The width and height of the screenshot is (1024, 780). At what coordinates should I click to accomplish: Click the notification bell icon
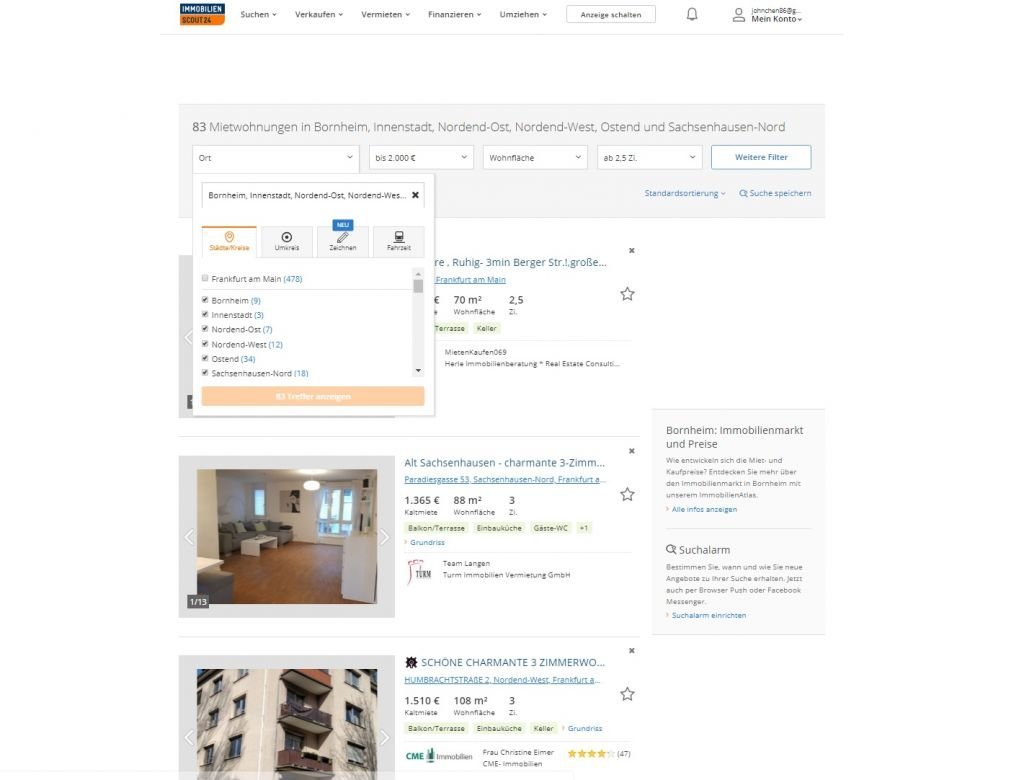691,14
